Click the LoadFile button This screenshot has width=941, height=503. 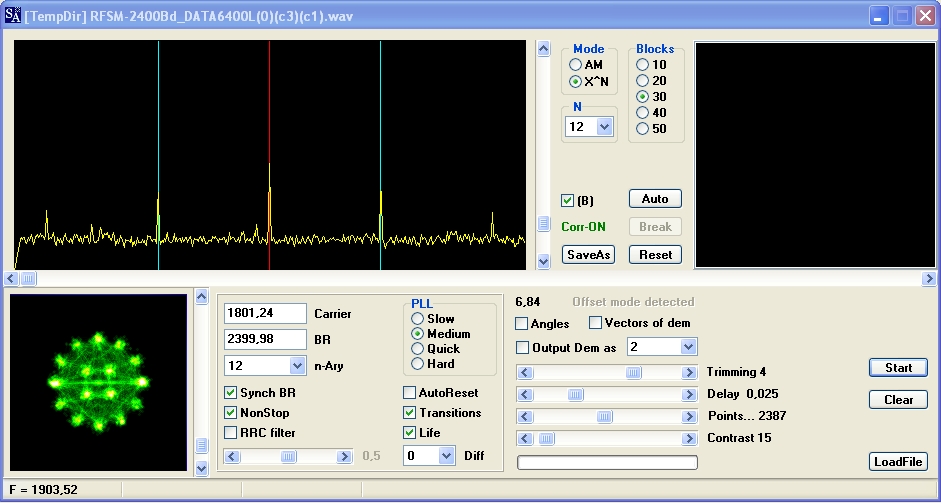[898, 462]
